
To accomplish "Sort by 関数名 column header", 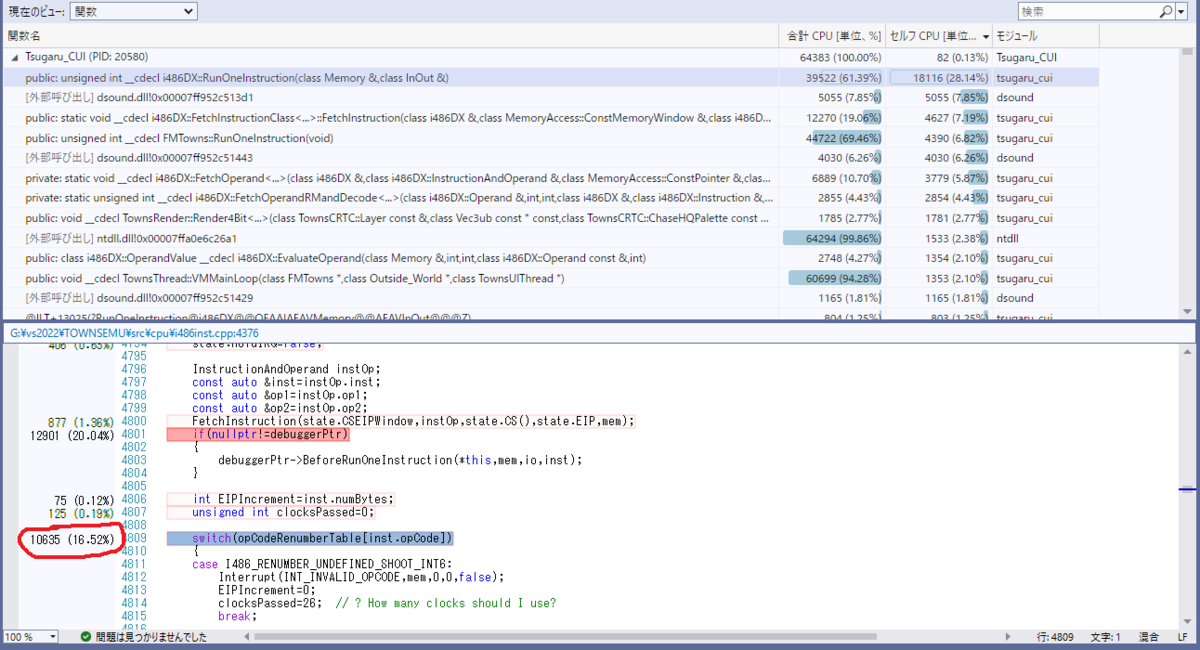I will coord(390,35).
